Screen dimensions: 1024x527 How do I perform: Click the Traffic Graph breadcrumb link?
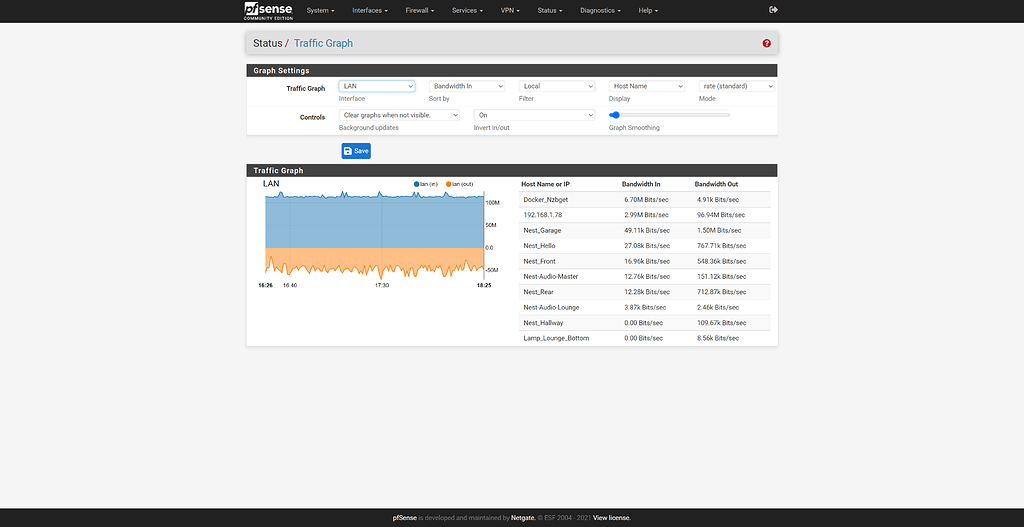click(x=323, y=43)
